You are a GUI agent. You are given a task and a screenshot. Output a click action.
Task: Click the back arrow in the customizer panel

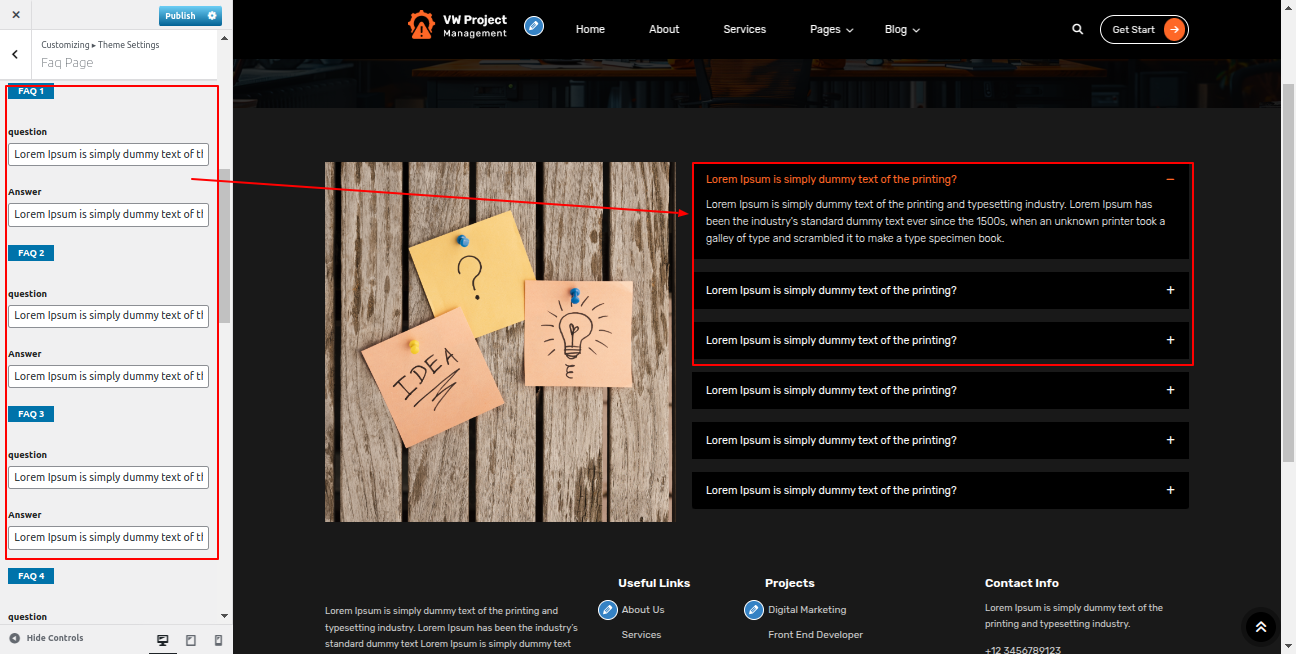click(x=15, y=54)
